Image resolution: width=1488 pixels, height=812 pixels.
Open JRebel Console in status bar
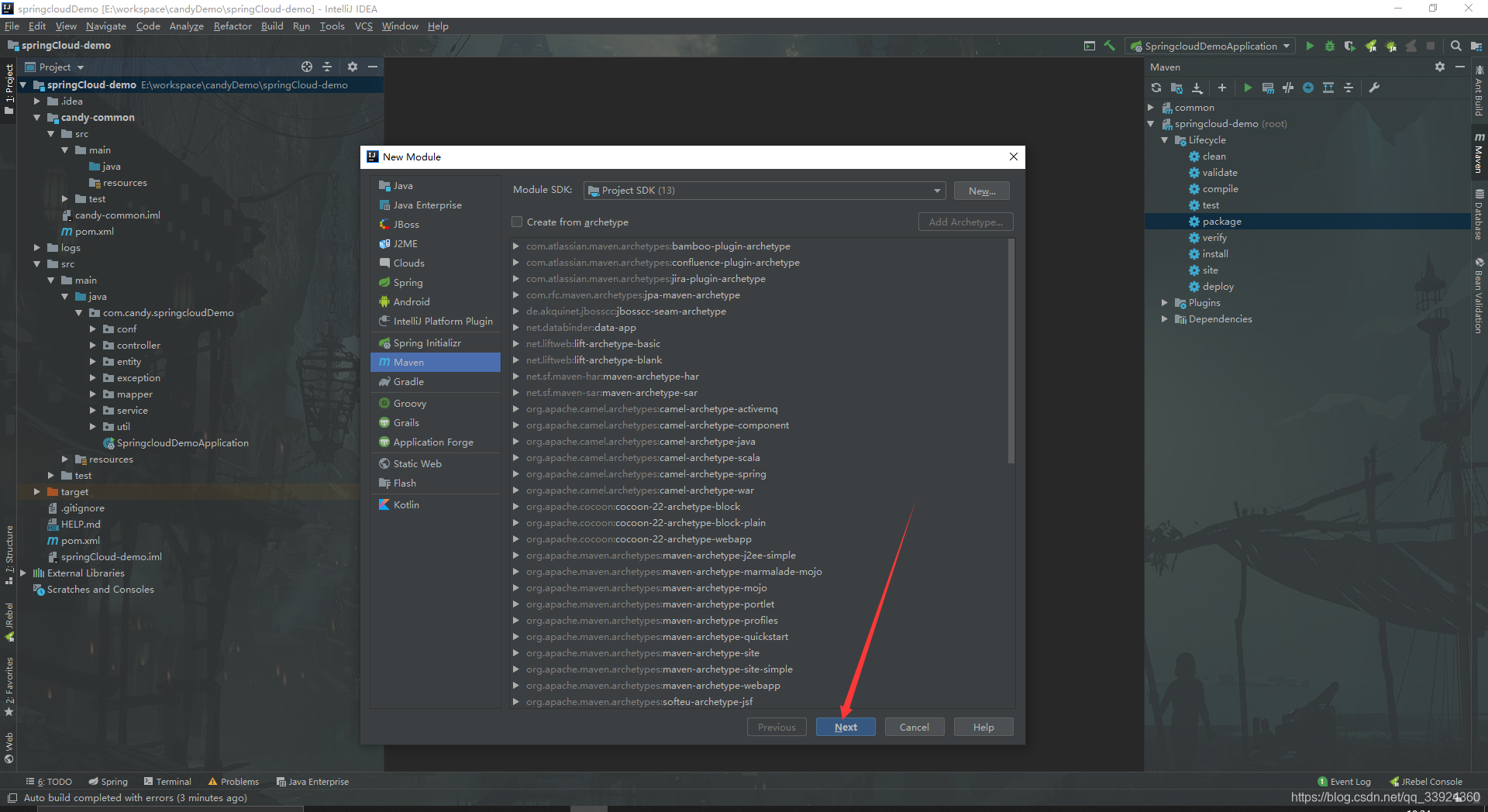[x=1425, y=781]
